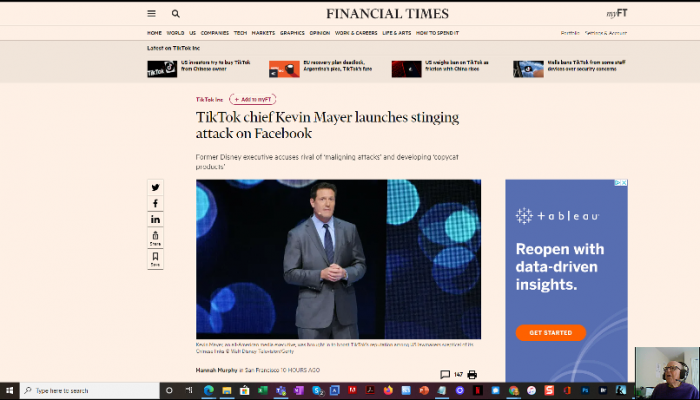Click the 'Latest on TikTok Inc' heading
This screenshot has width=700, height=400.
[174, 48]
